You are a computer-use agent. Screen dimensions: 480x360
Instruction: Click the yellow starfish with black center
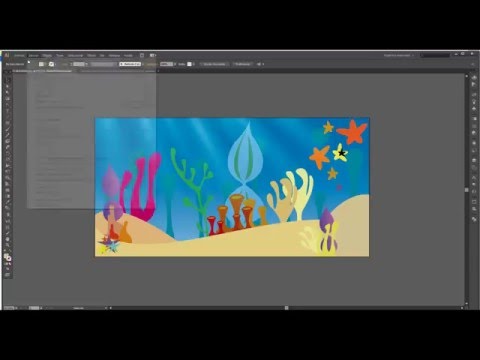click(x=340, y=153)
